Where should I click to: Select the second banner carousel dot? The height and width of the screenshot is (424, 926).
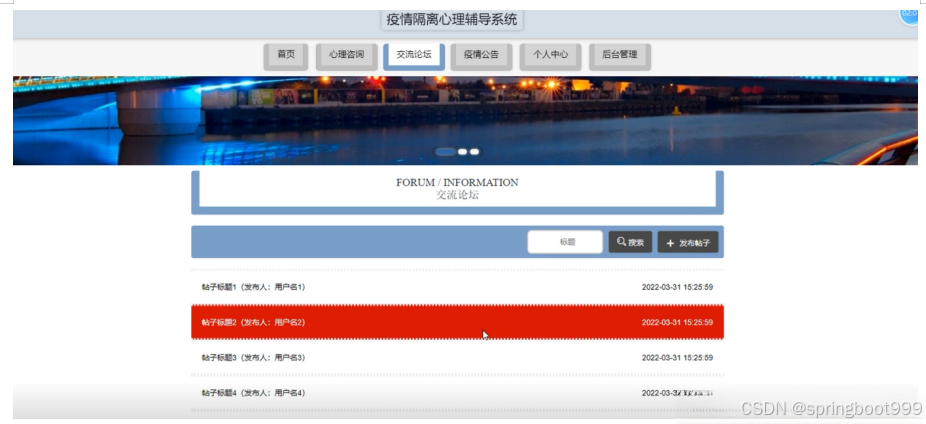[462, 152]
